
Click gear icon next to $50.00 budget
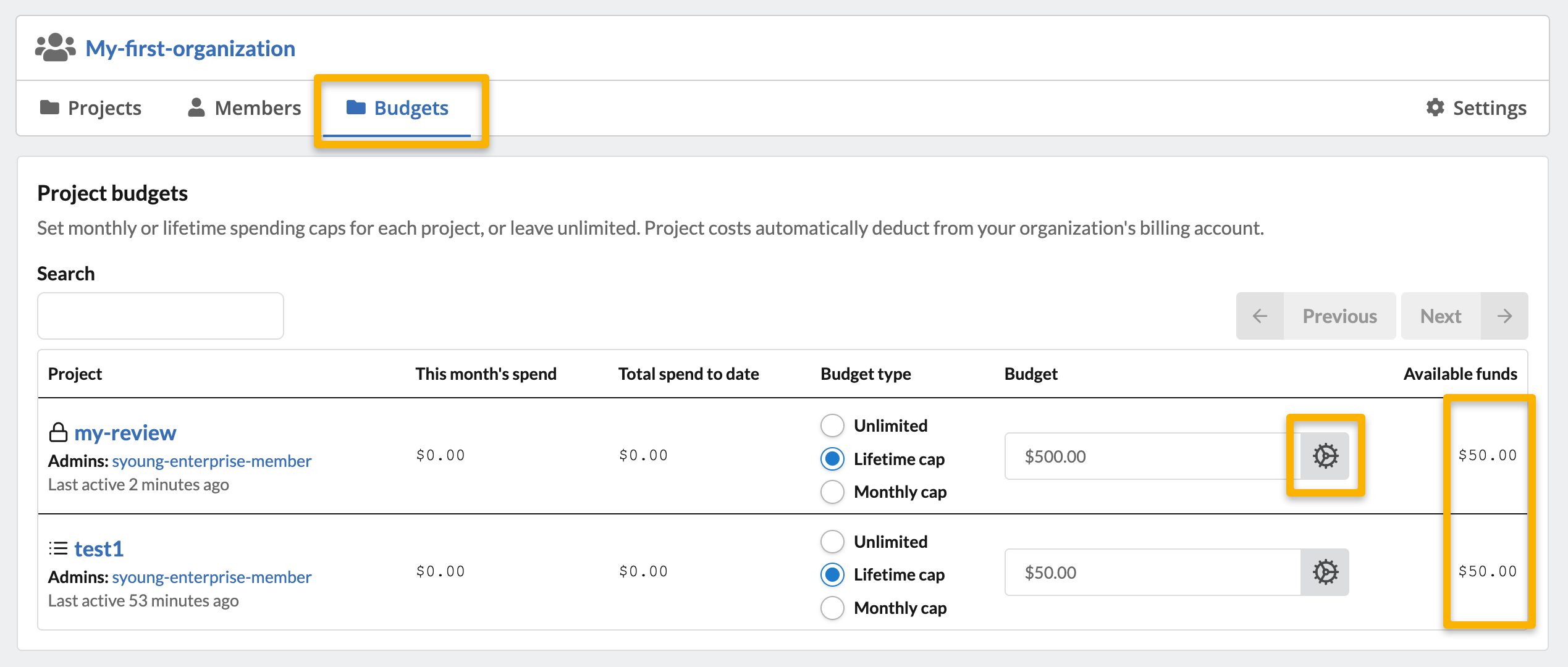click(x=1325, y=573)
